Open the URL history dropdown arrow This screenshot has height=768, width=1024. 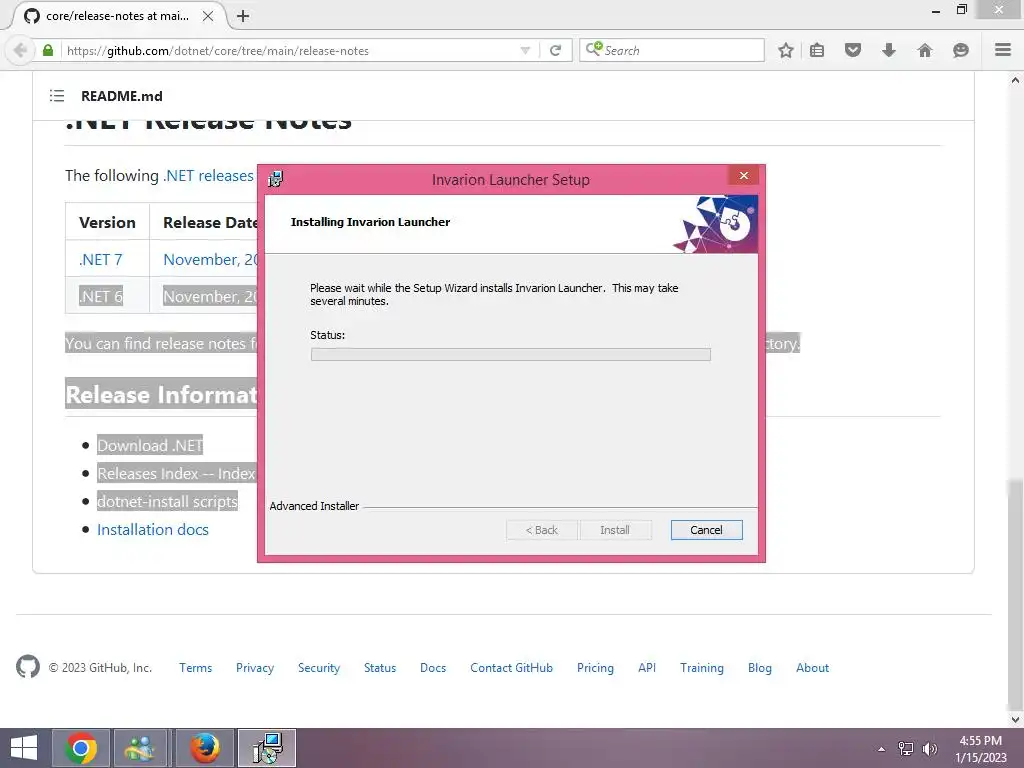click(525, 50)
